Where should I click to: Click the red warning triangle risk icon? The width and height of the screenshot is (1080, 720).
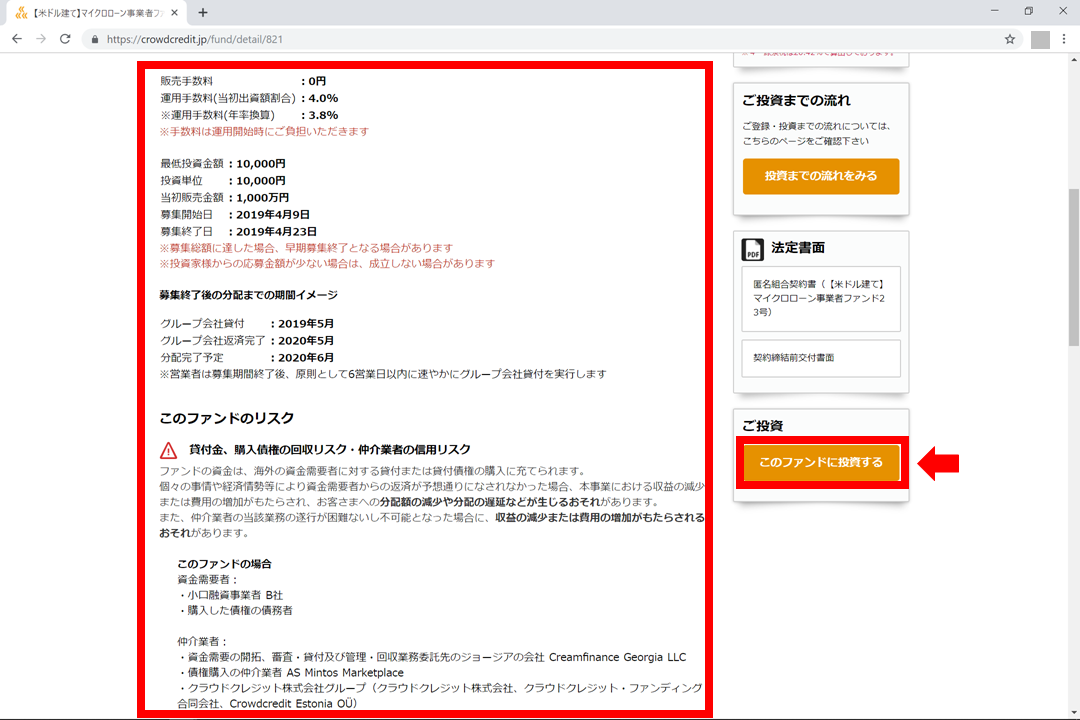(x=169, y=451)
